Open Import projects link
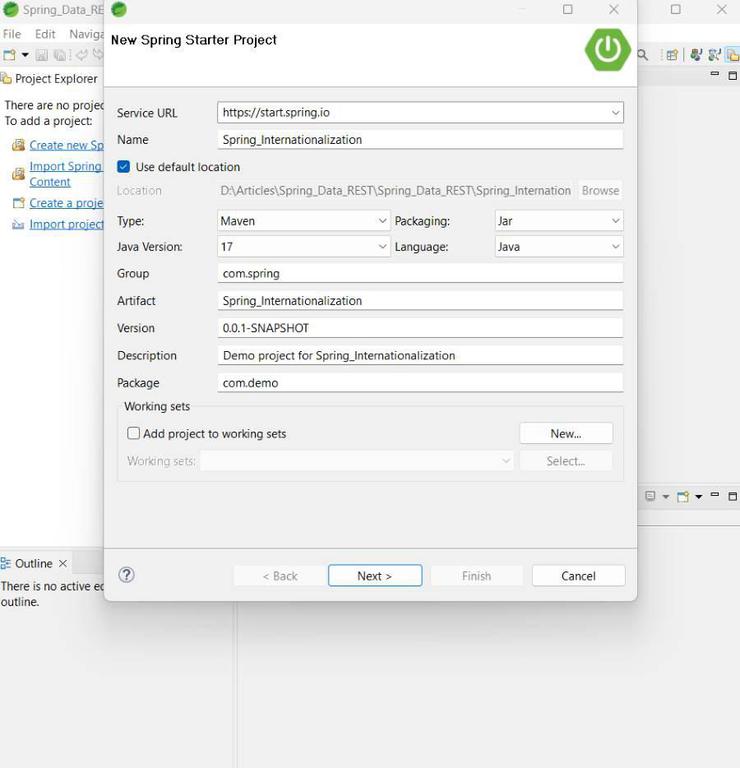Screen dimensions: 740x768 click(66, 224)
